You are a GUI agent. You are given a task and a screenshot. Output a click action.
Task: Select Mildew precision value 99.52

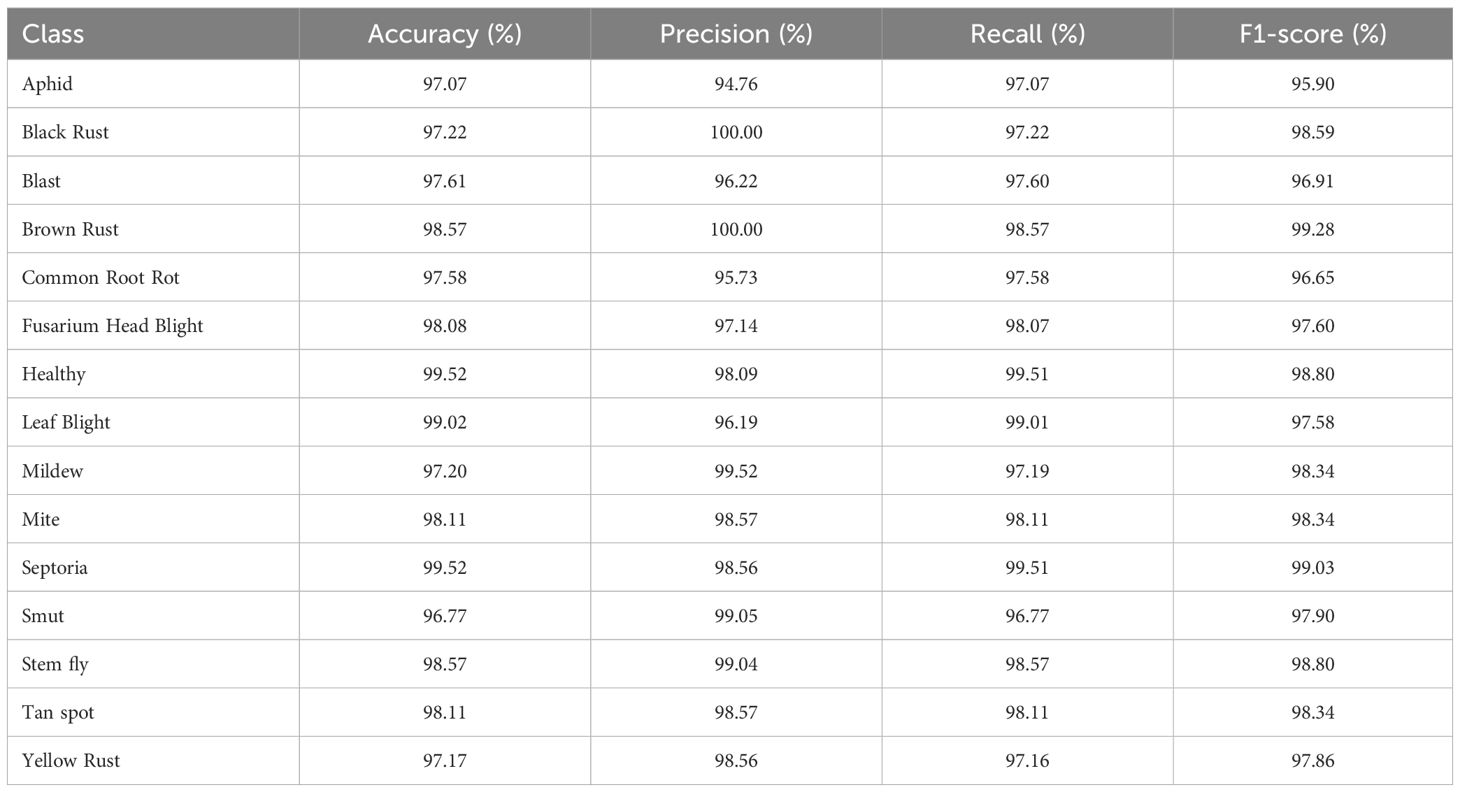(736, 471)
